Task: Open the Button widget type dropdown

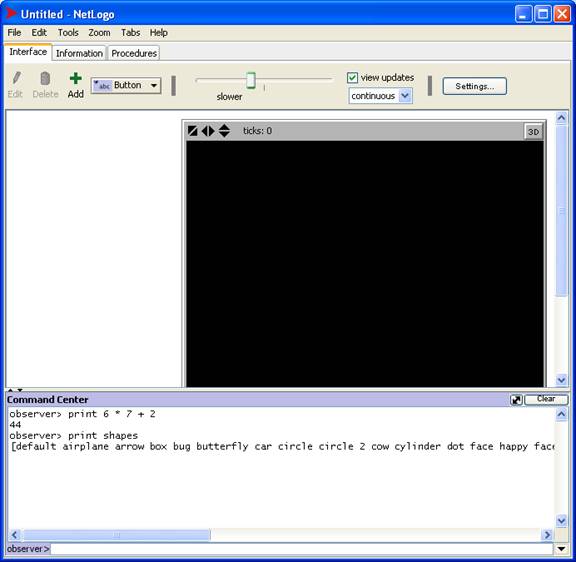Action: tap(126, 85)
